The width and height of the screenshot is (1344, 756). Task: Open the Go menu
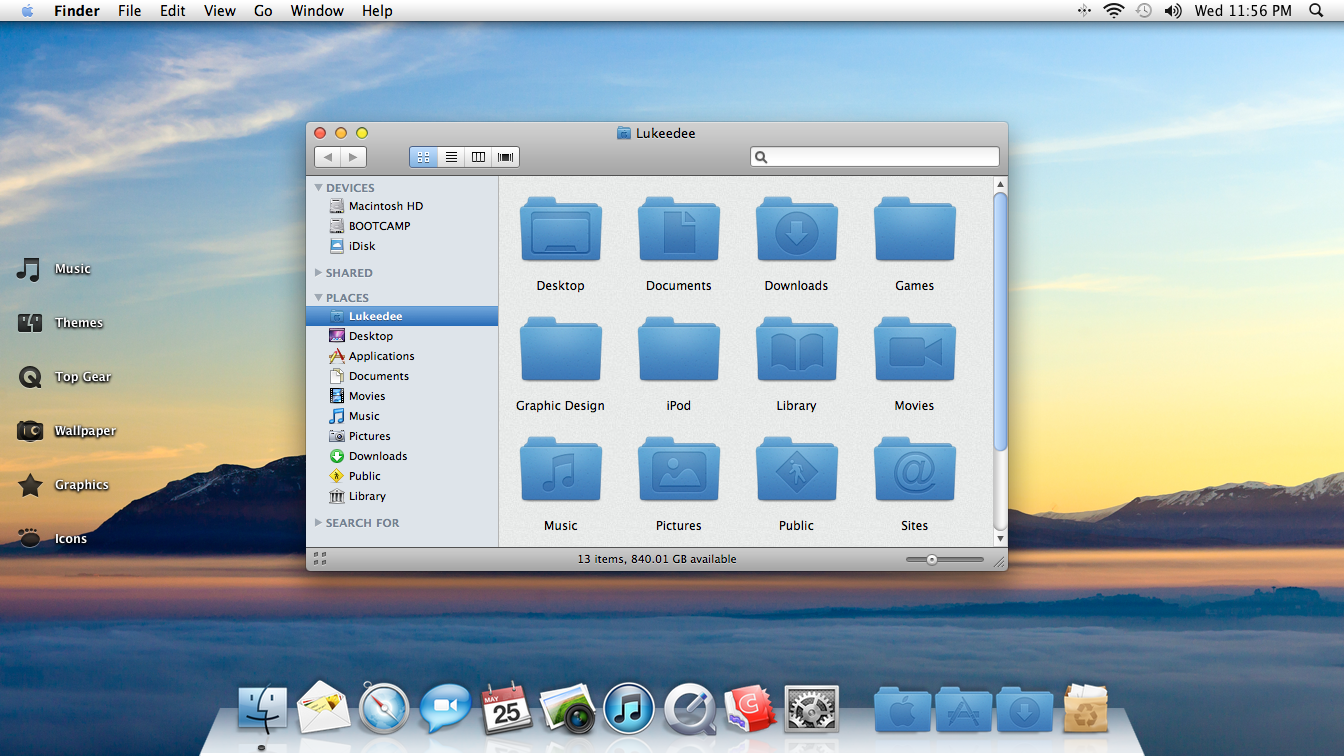click(263, 11)
